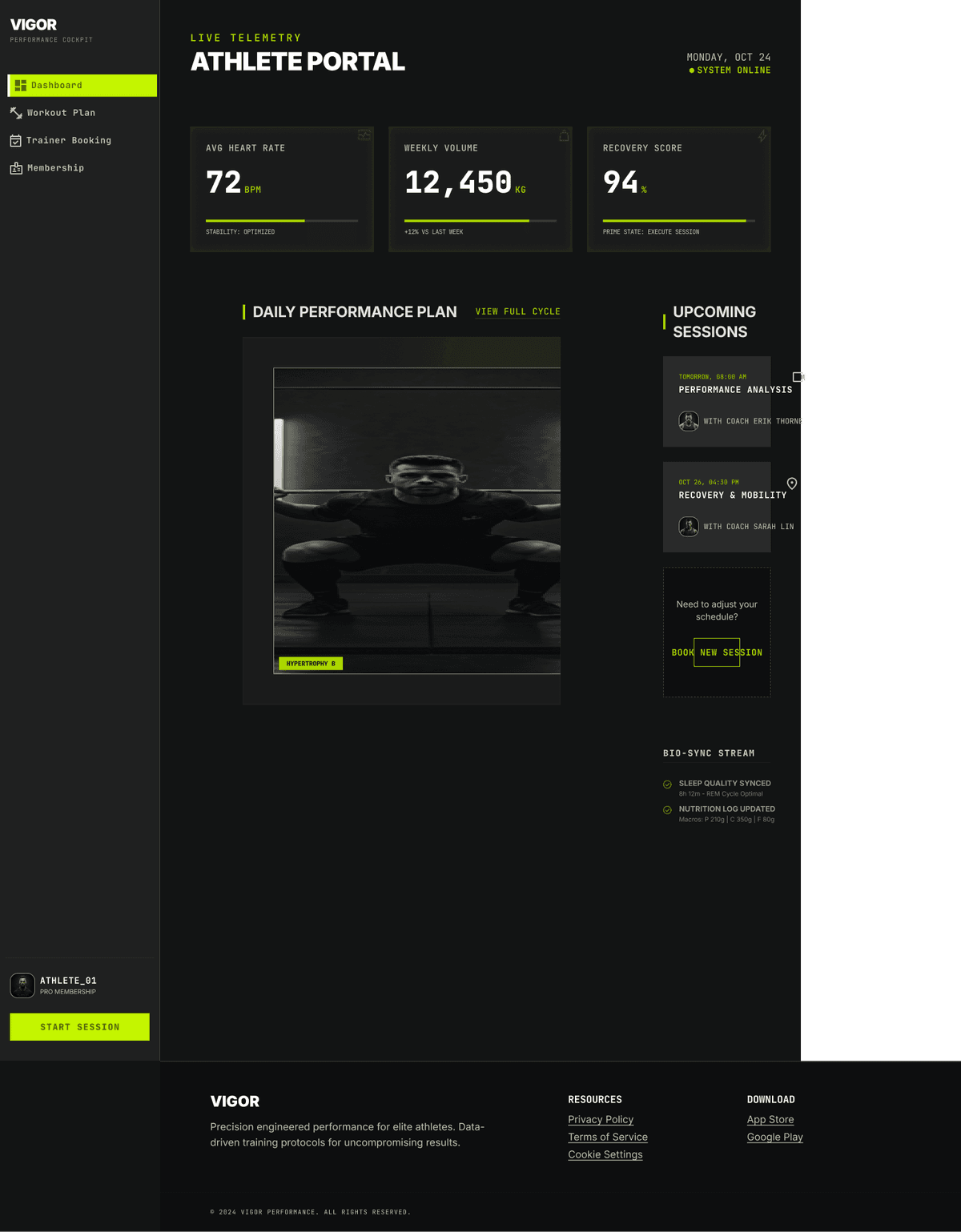Click the video camera icon on Performance Analysis

point(798,377)
